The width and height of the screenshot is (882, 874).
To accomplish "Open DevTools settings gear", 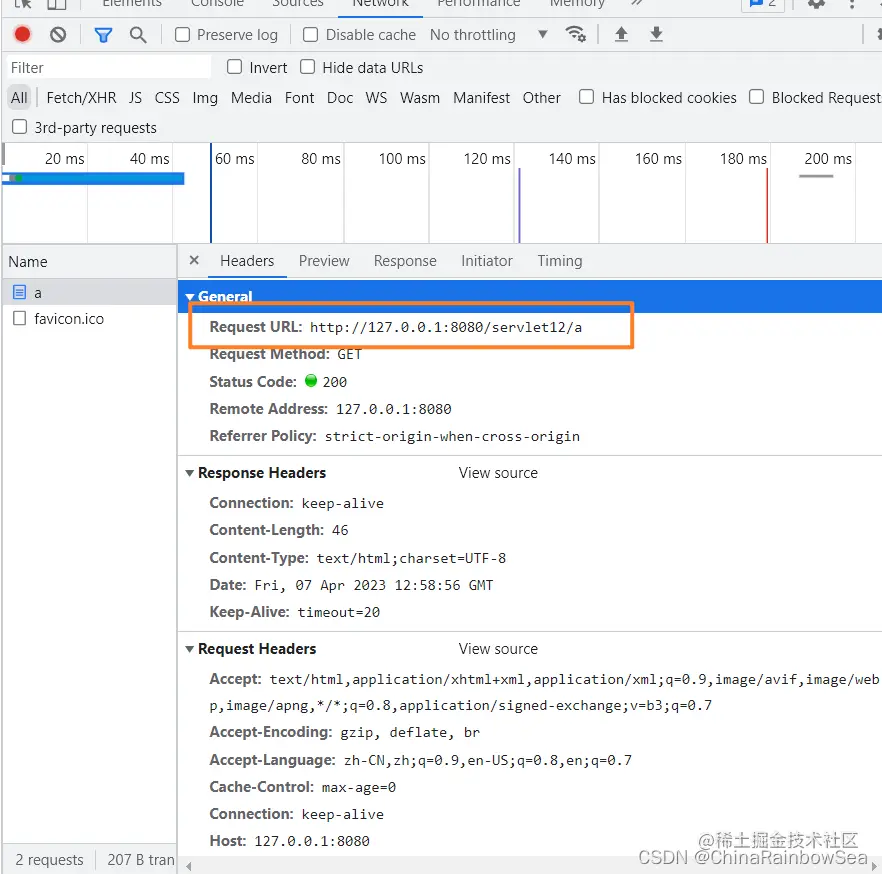I will click(816, 3).
